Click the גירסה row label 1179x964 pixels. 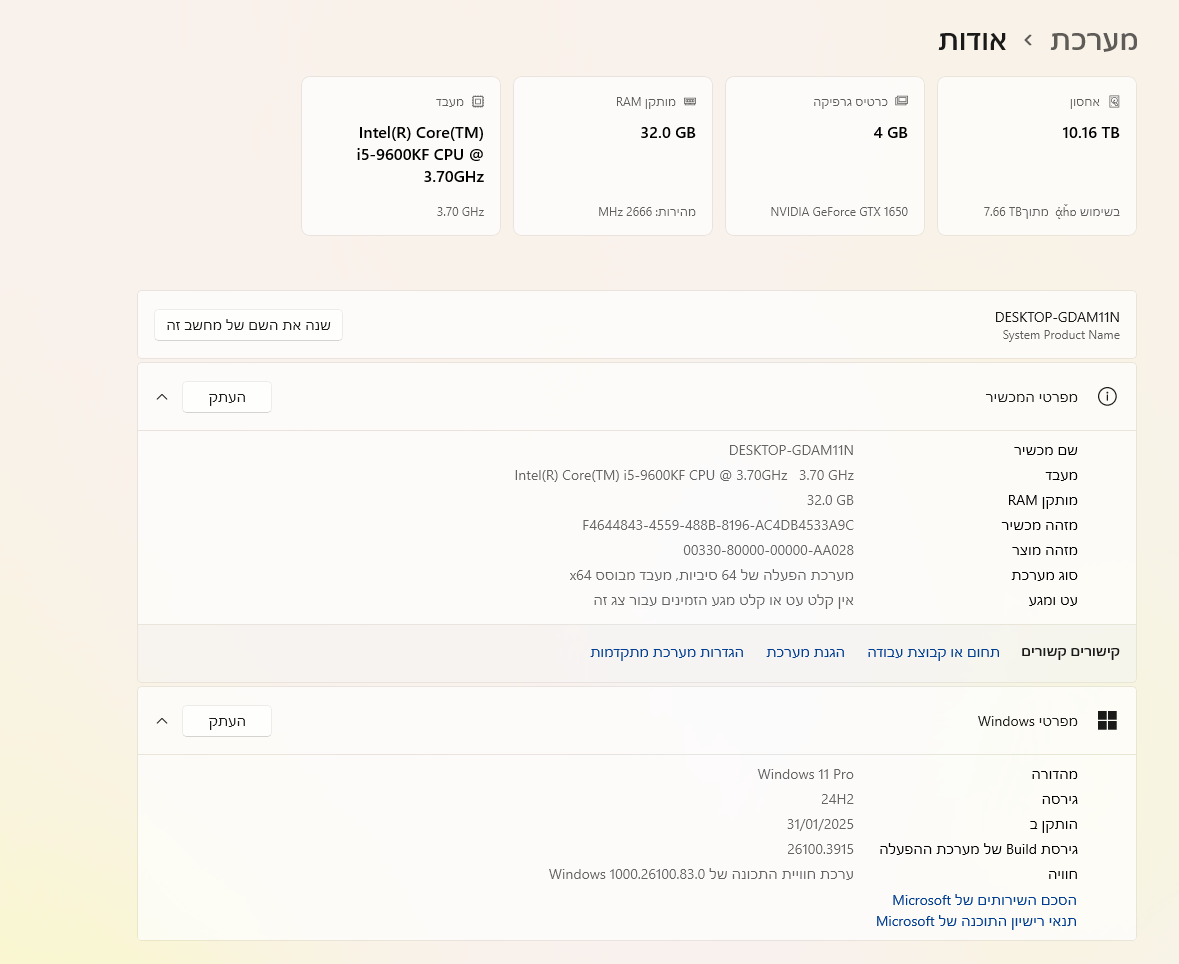pos(1059,799)
